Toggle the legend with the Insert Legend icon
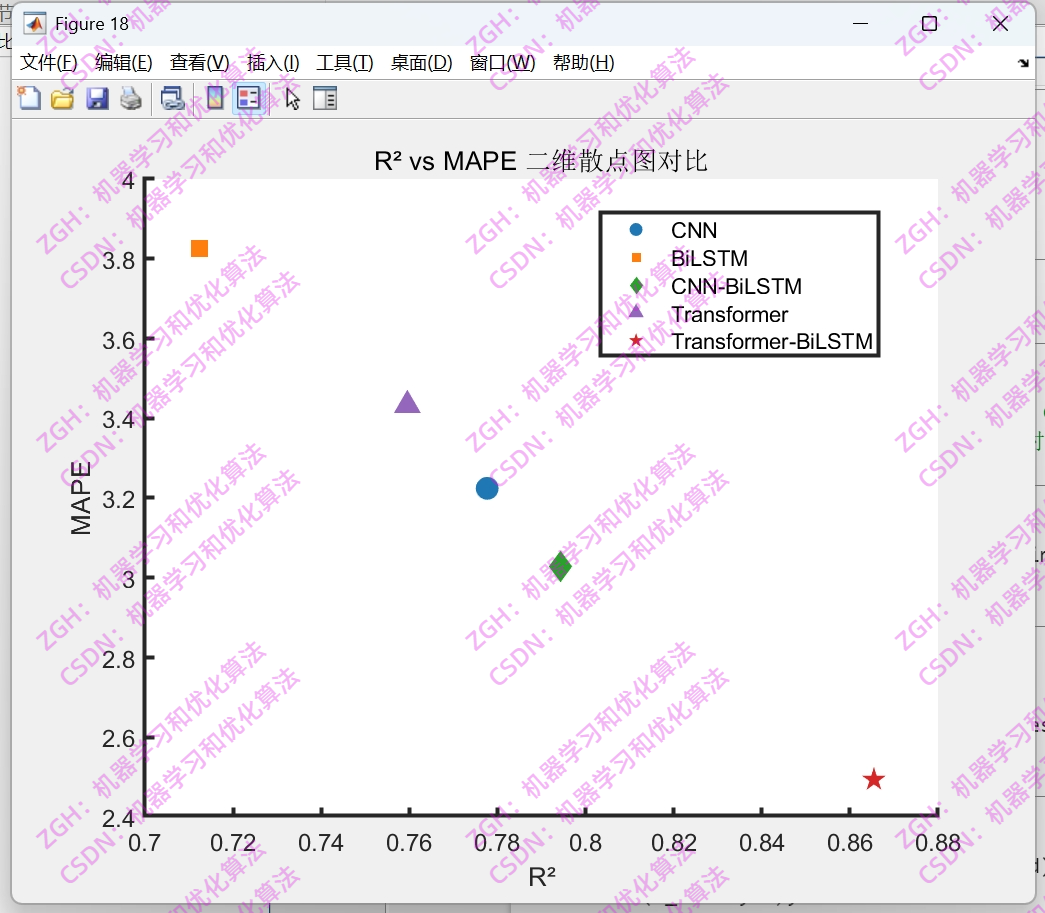Image resolution: width=1045 pixels, height=913 pixels. [249, 98]
